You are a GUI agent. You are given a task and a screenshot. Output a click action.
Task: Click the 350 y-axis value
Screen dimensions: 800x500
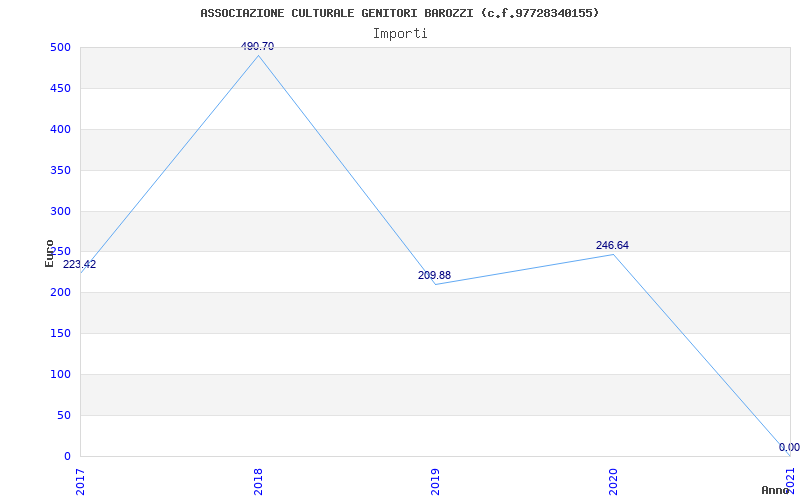(x=60, y=170)
